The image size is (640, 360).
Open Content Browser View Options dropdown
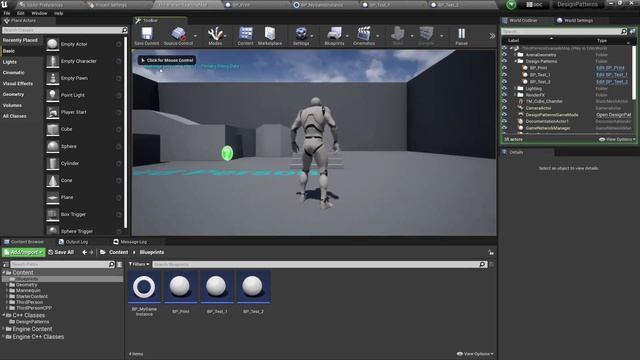point(475,354)
